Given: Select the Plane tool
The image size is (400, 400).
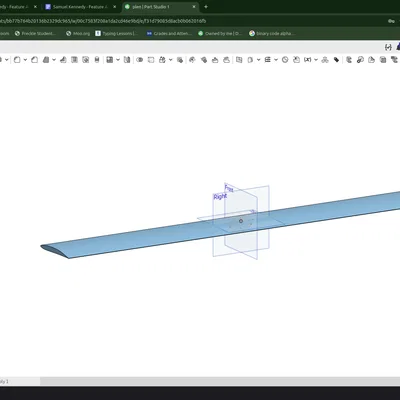Looking at the screenshot, I should pos(268,60).
